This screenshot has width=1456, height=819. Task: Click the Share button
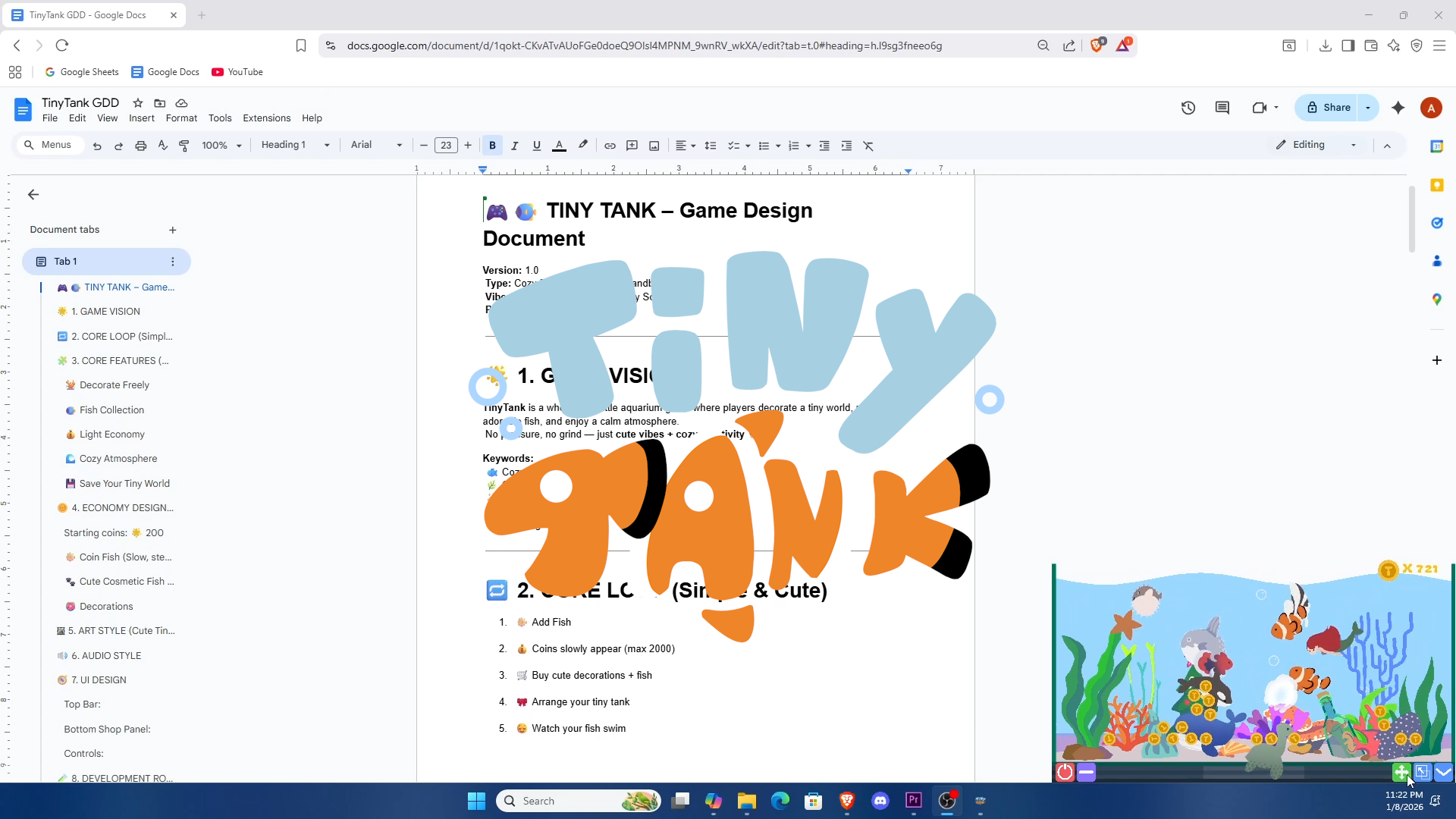click(x=1329, y=108)
